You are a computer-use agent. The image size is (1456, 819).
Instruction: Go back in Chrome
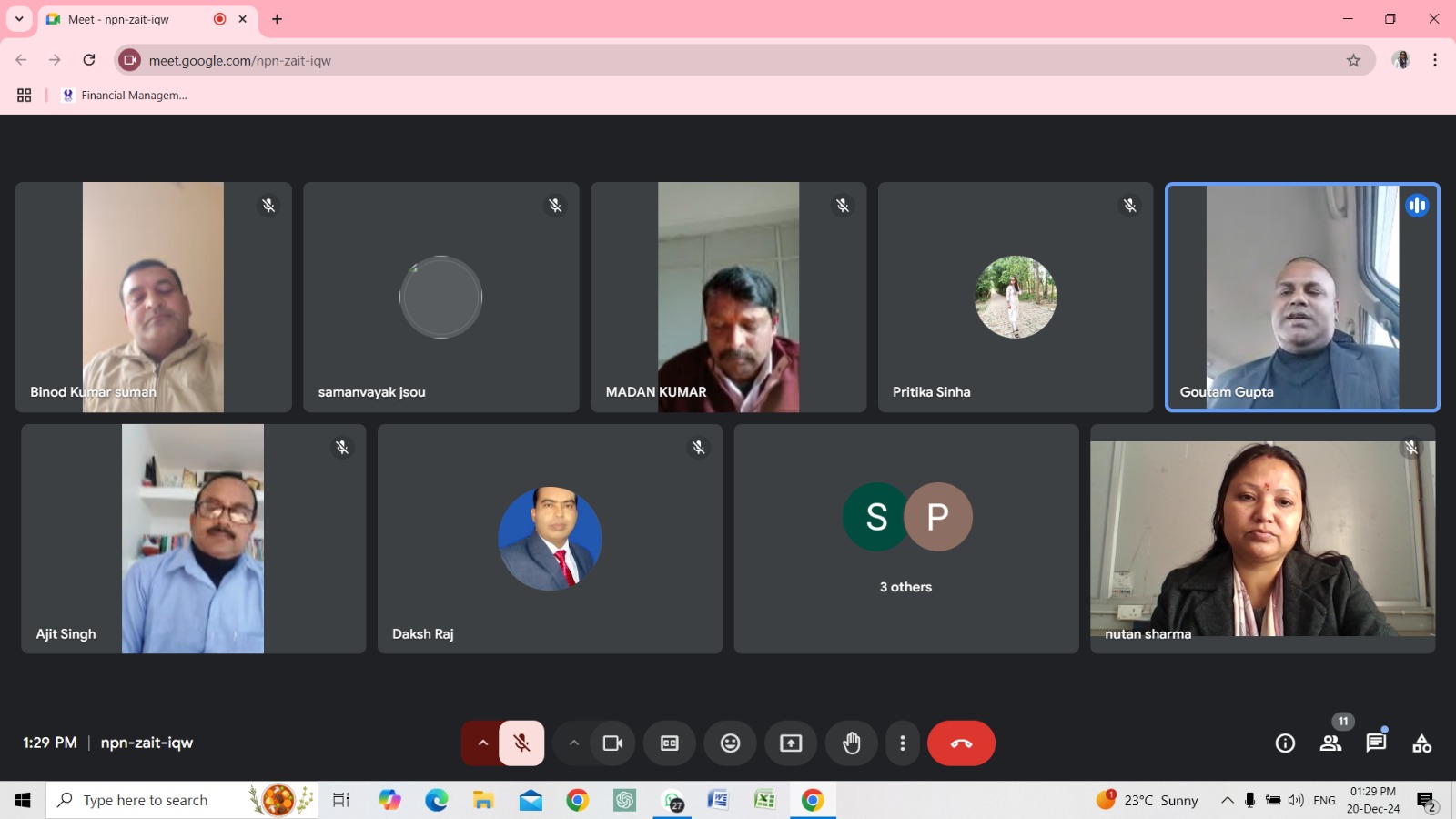point(21,60)
